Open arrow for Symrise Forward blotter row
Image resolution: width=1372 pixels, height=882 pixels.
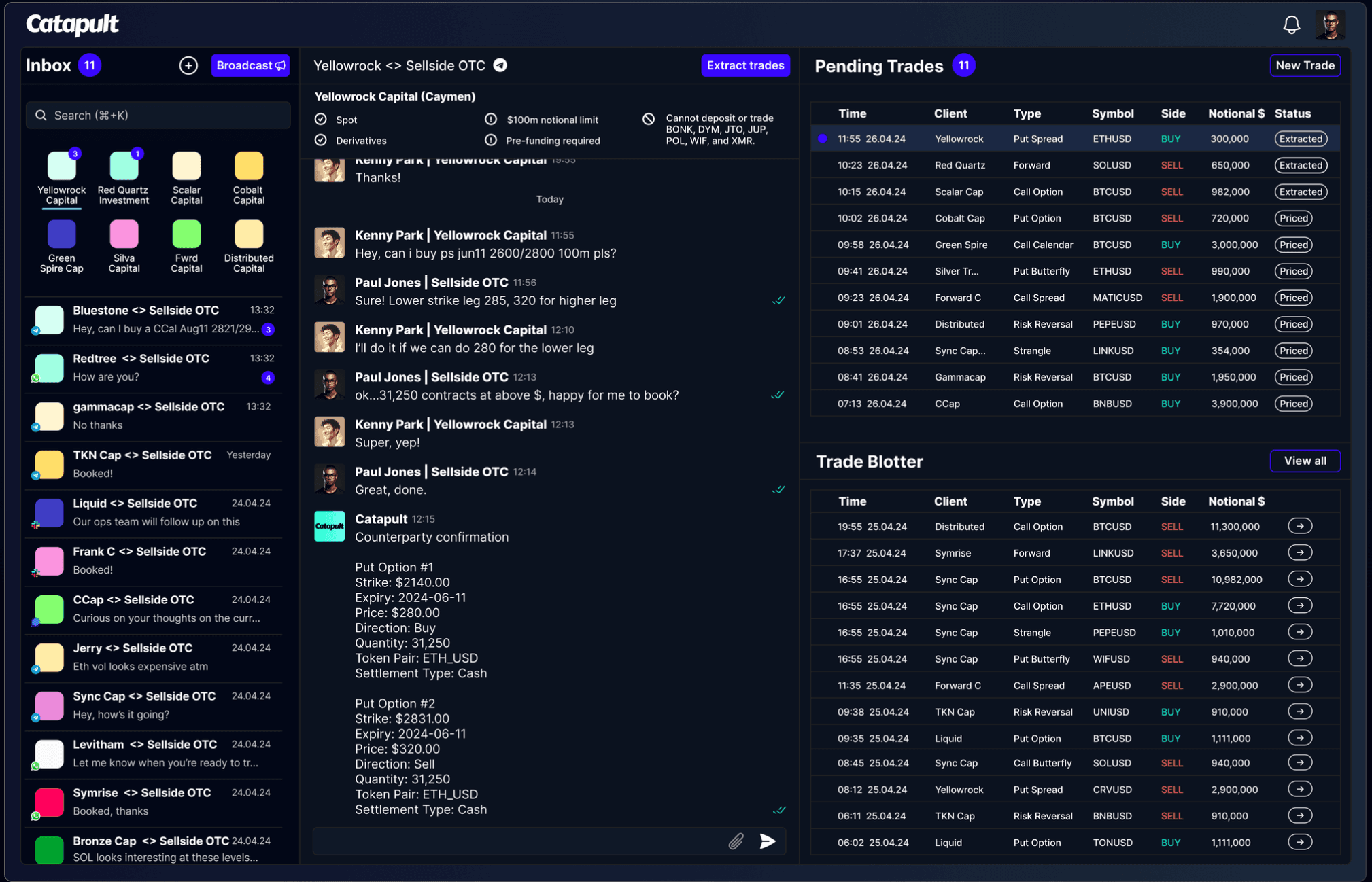1299,553
